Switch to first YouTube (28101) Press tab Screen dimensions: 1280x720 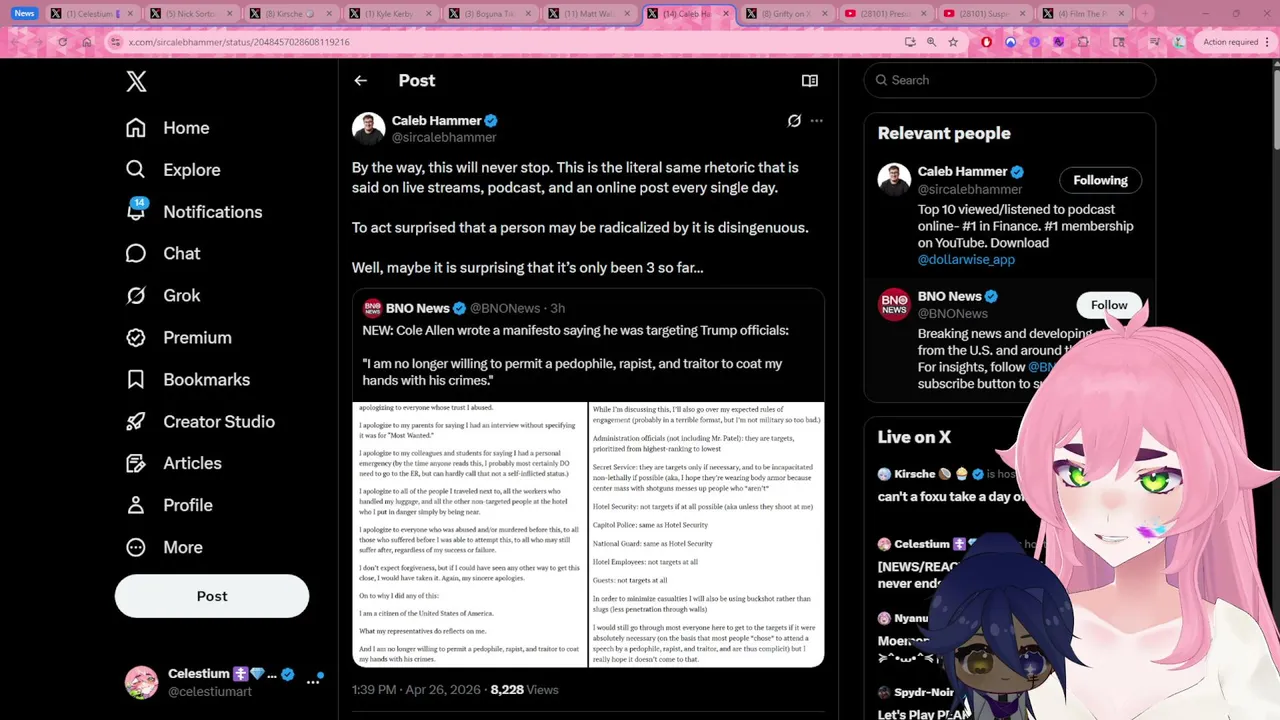click(x=885, y=14)
